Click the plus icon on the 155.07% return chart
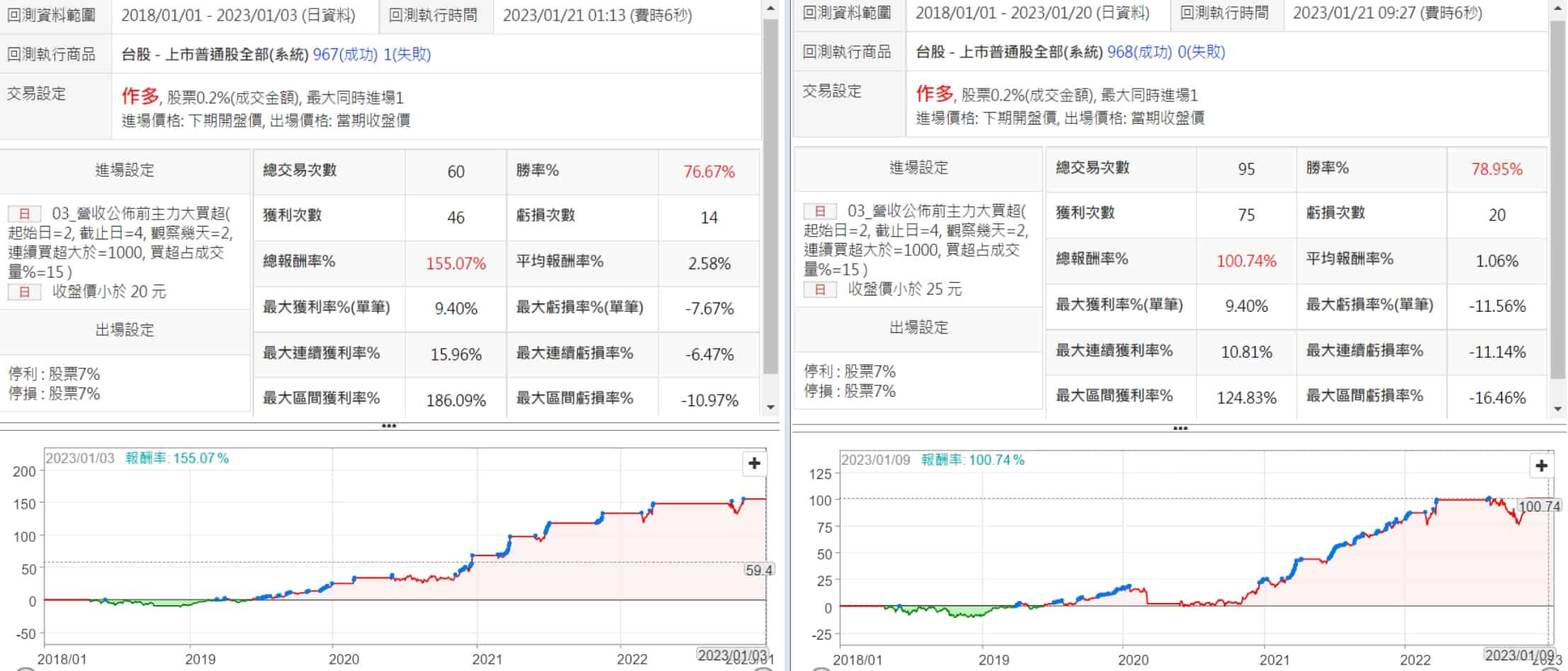This screenshot has height=671, width=1568. [754, 463]
